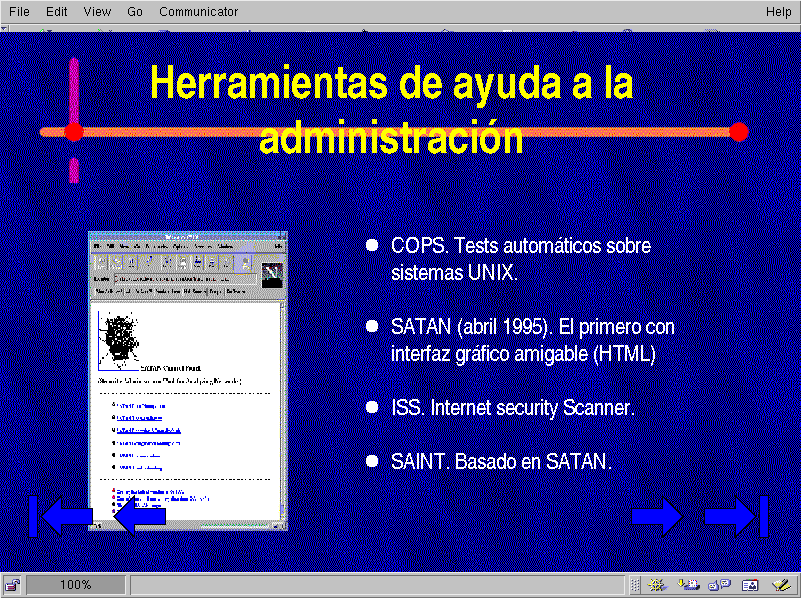Open the View menu
The height and width of the screenshot is (598, 801).
coord(97,12)
